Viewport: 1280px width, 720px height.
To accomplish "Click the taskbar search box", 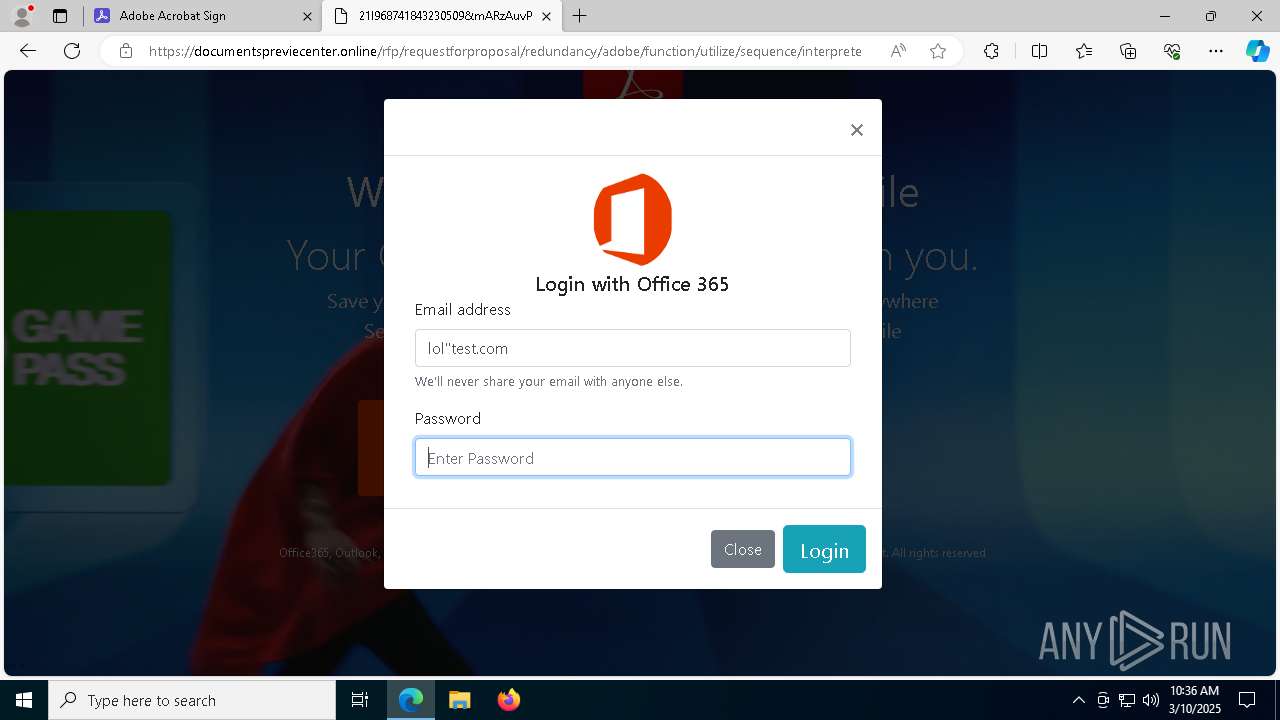I will pyautogui.click(x=192, y=700).
